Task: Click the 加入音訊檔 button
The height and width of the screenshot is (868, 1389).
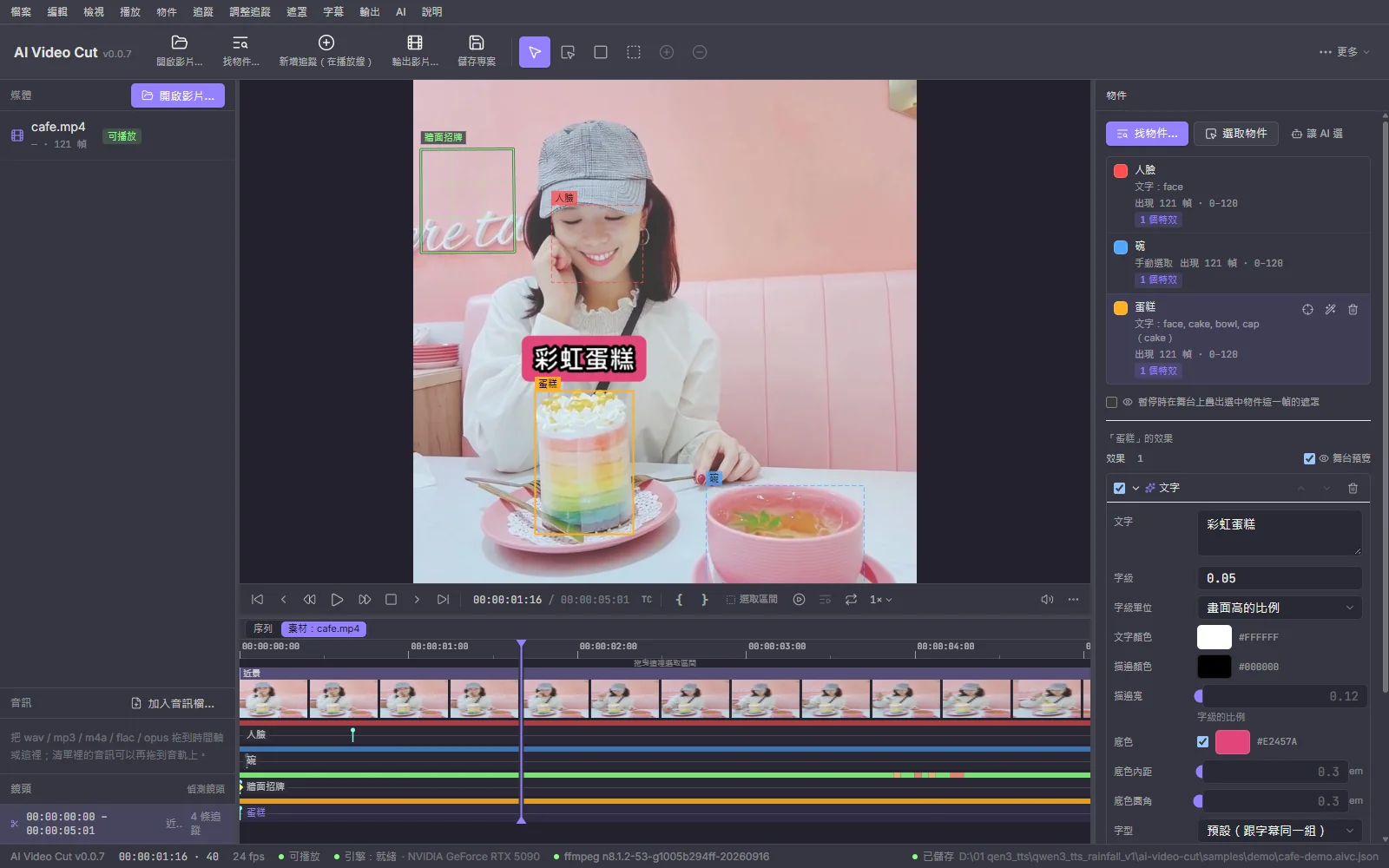Action: [172, 703]
